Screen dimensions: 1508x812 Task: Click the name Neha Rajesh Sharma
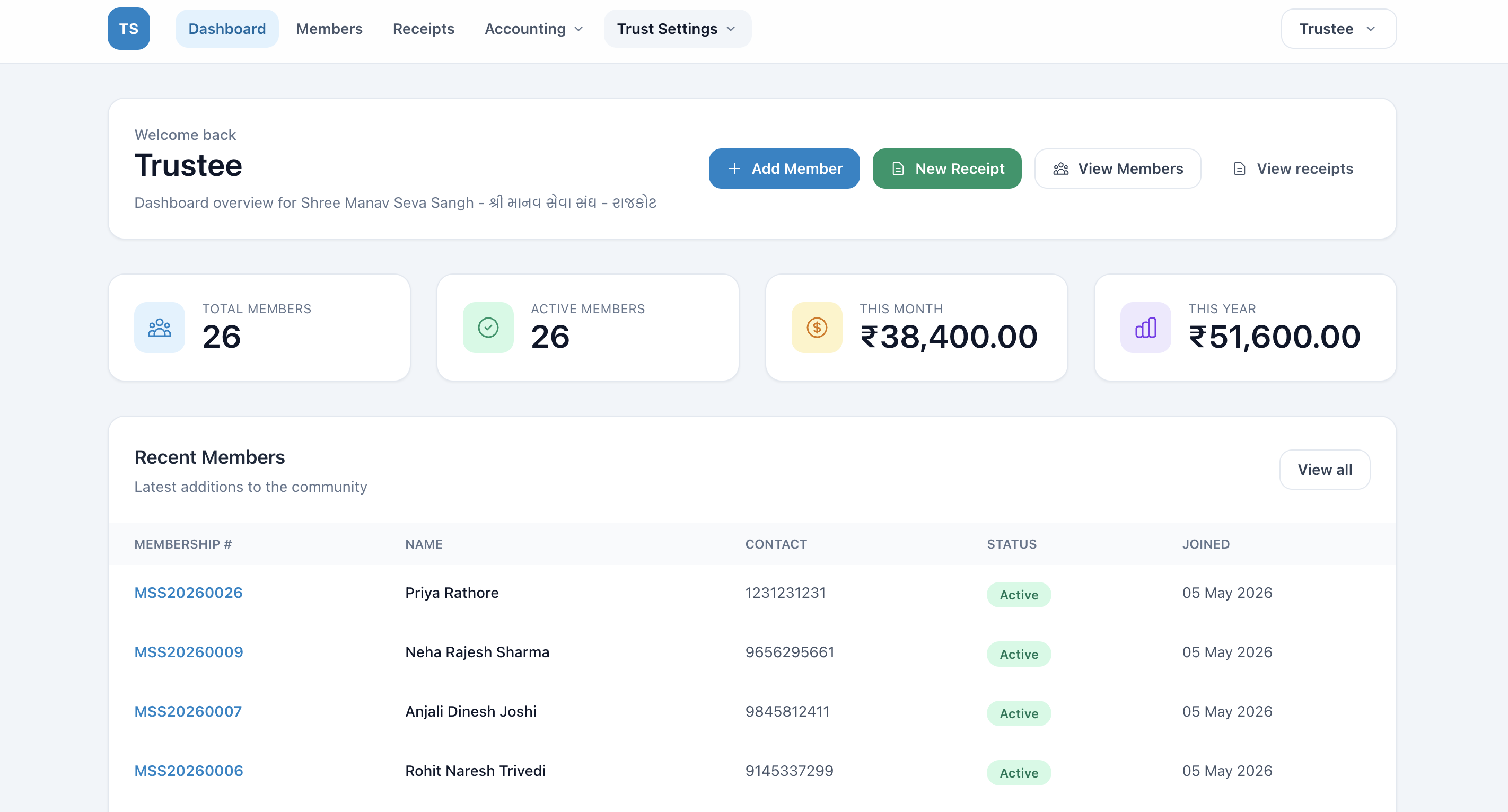pos(477,652)
